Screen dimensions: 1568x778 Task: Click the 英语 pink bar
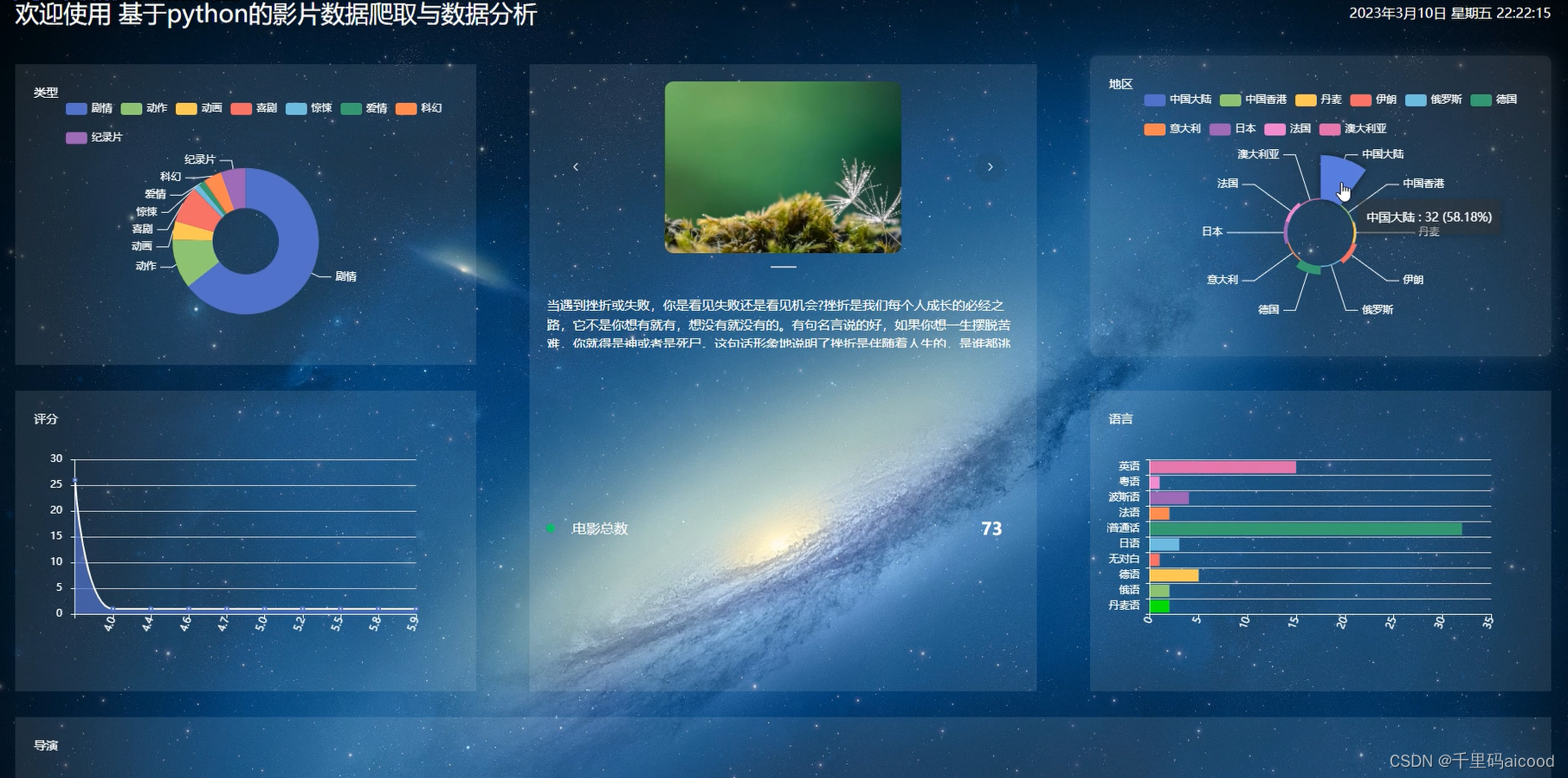(1222, 467)
